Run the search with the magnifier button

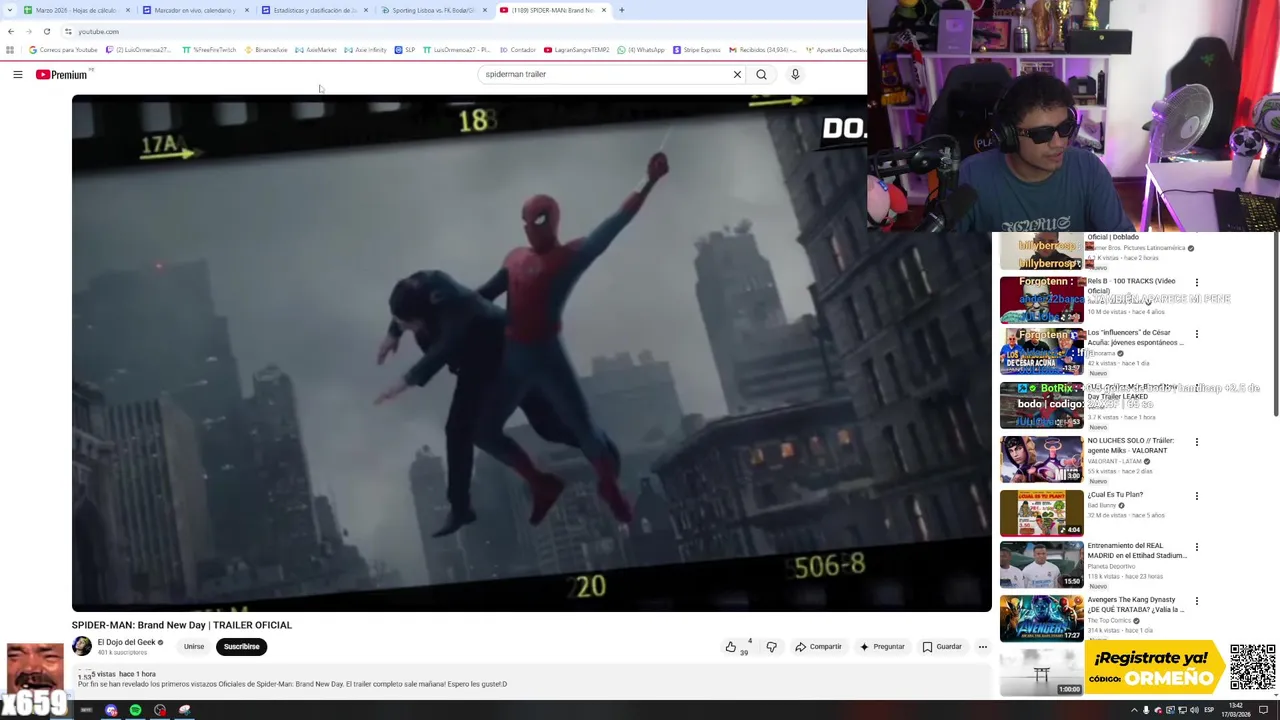click(x=762, y=74)
